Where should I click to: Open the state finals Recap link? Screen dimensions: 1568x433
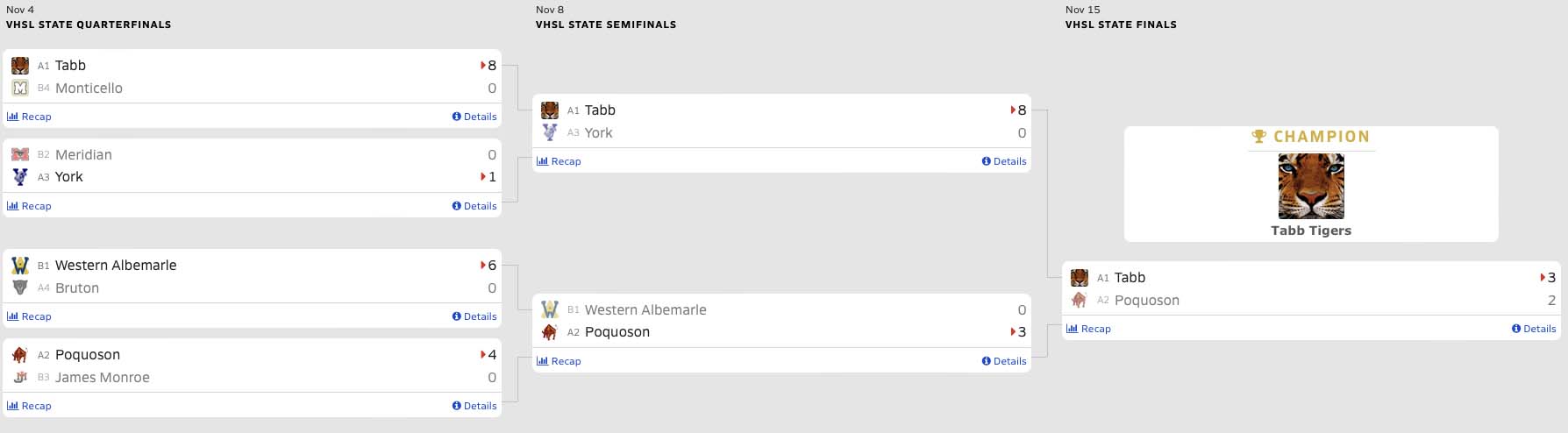click(x=1089, y=329)
